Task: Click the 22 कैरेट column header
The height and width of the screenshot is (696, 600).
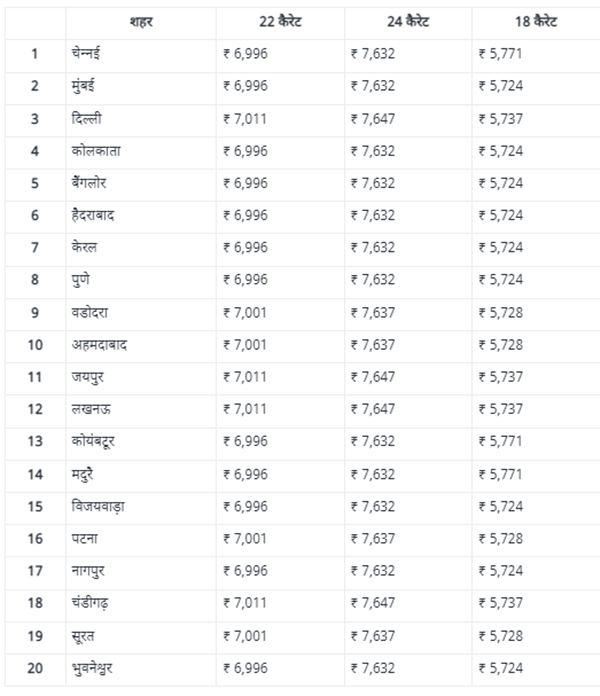Action: click(x=280, y=21)
